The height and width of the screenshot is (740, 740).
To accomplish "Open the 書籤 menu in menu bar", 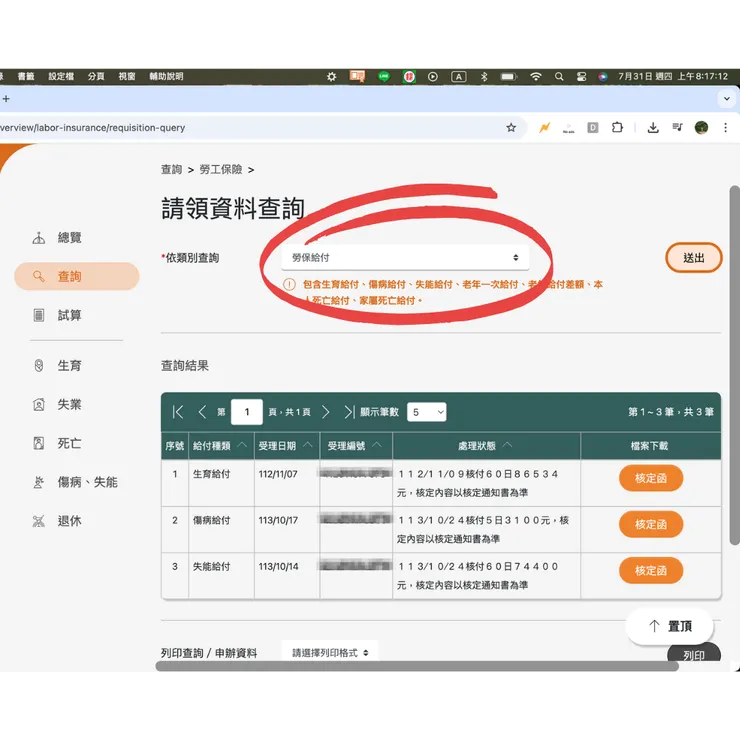I will coord(26,76).
